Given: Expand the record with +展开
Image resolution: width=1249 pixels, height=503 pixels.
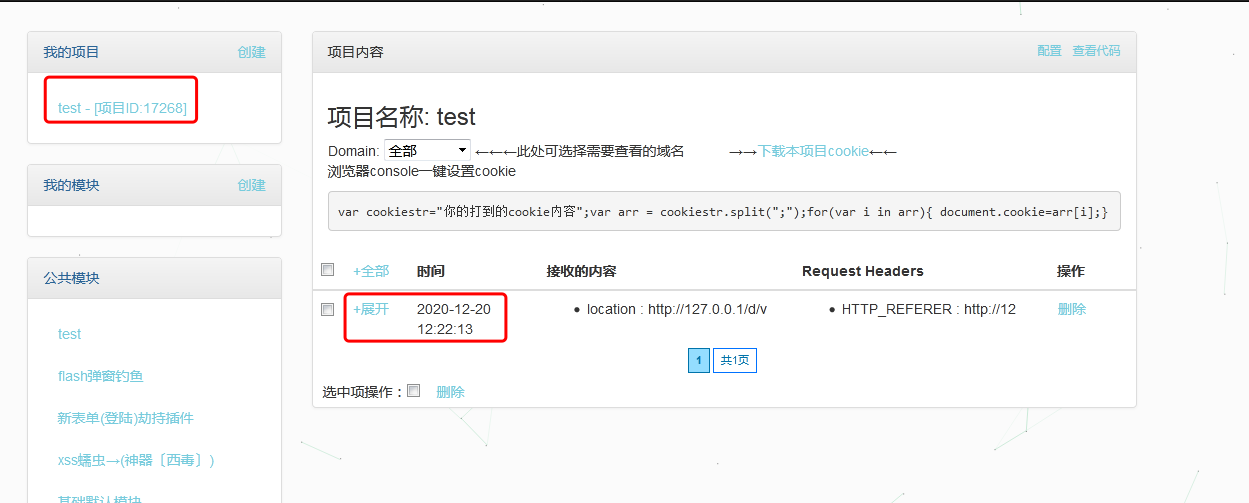Looking at the screenshot, I should (371, 309).
